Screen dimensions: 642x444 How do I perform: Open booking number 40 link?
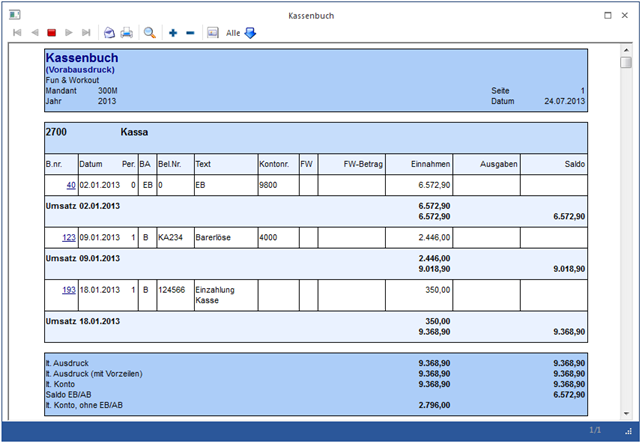(70, 185)
